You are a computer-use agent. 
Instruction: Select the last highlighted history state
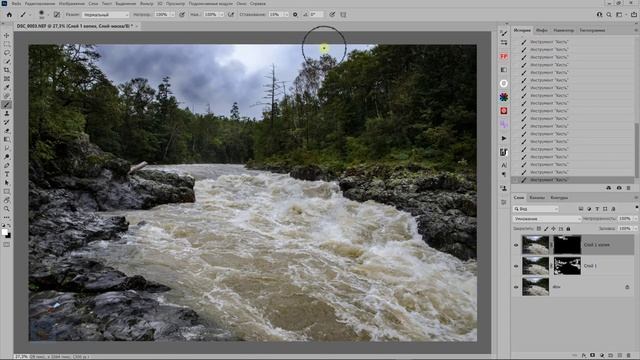pos(573,180)
